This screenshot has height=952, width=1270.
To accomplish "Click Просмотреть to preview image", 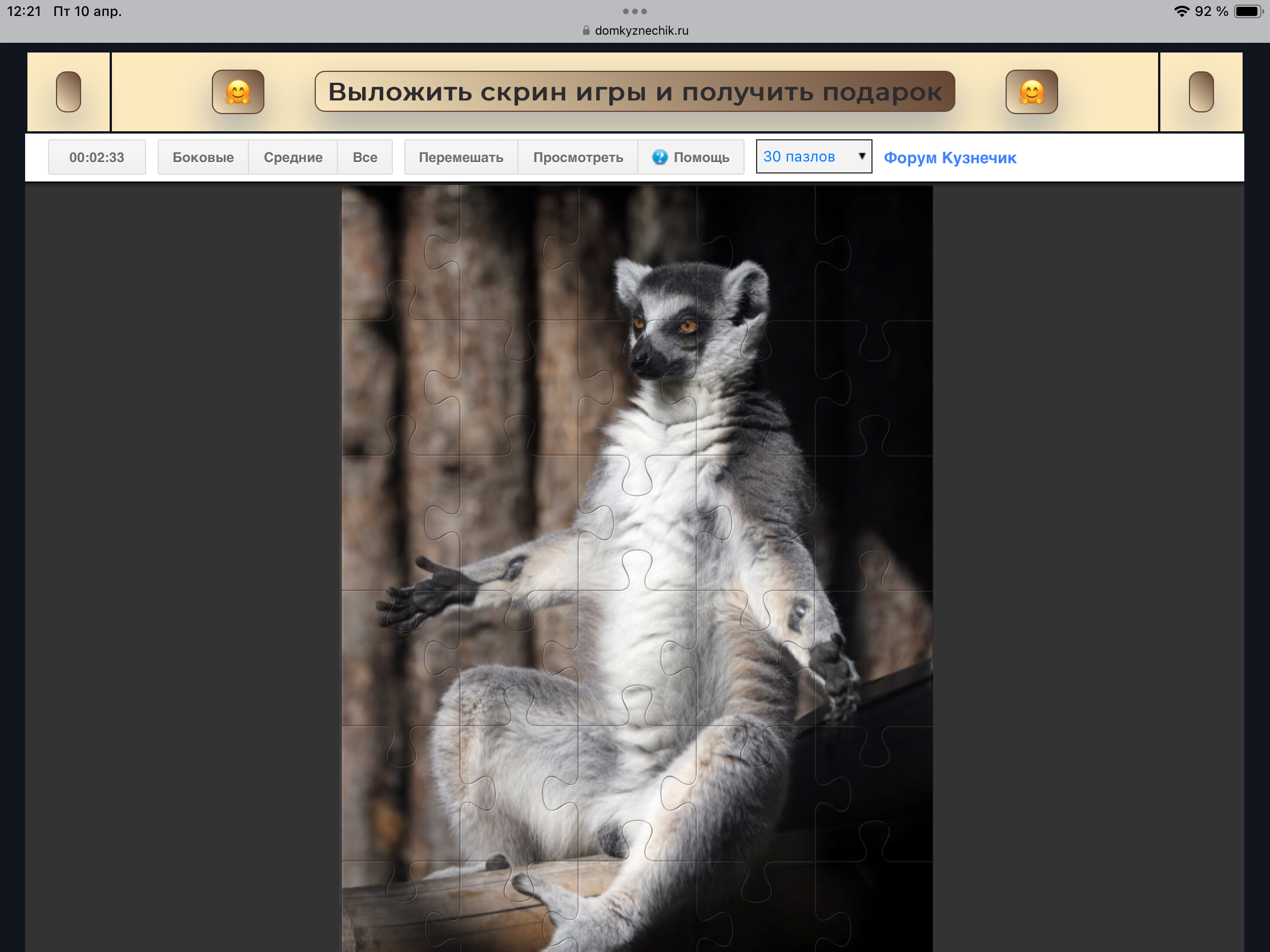I will tap(577, 156).
